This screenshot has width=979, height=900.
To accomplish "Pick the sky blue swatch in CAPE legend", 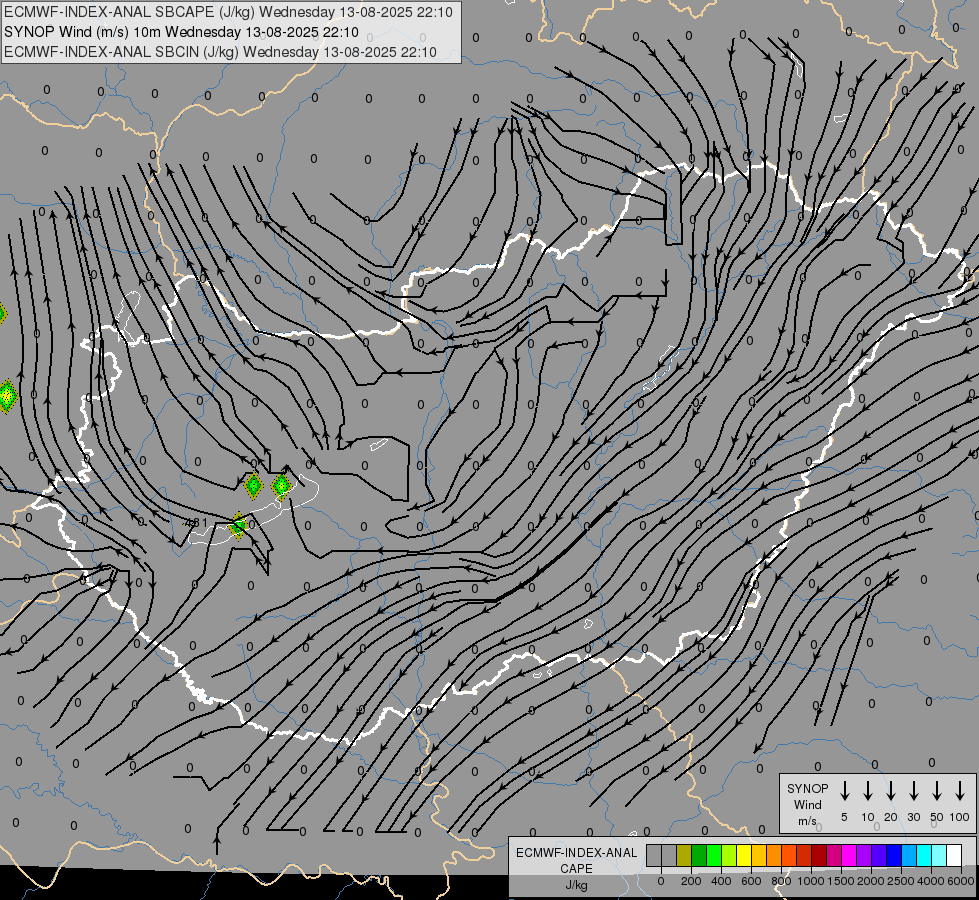I will [x=910, y=855].
